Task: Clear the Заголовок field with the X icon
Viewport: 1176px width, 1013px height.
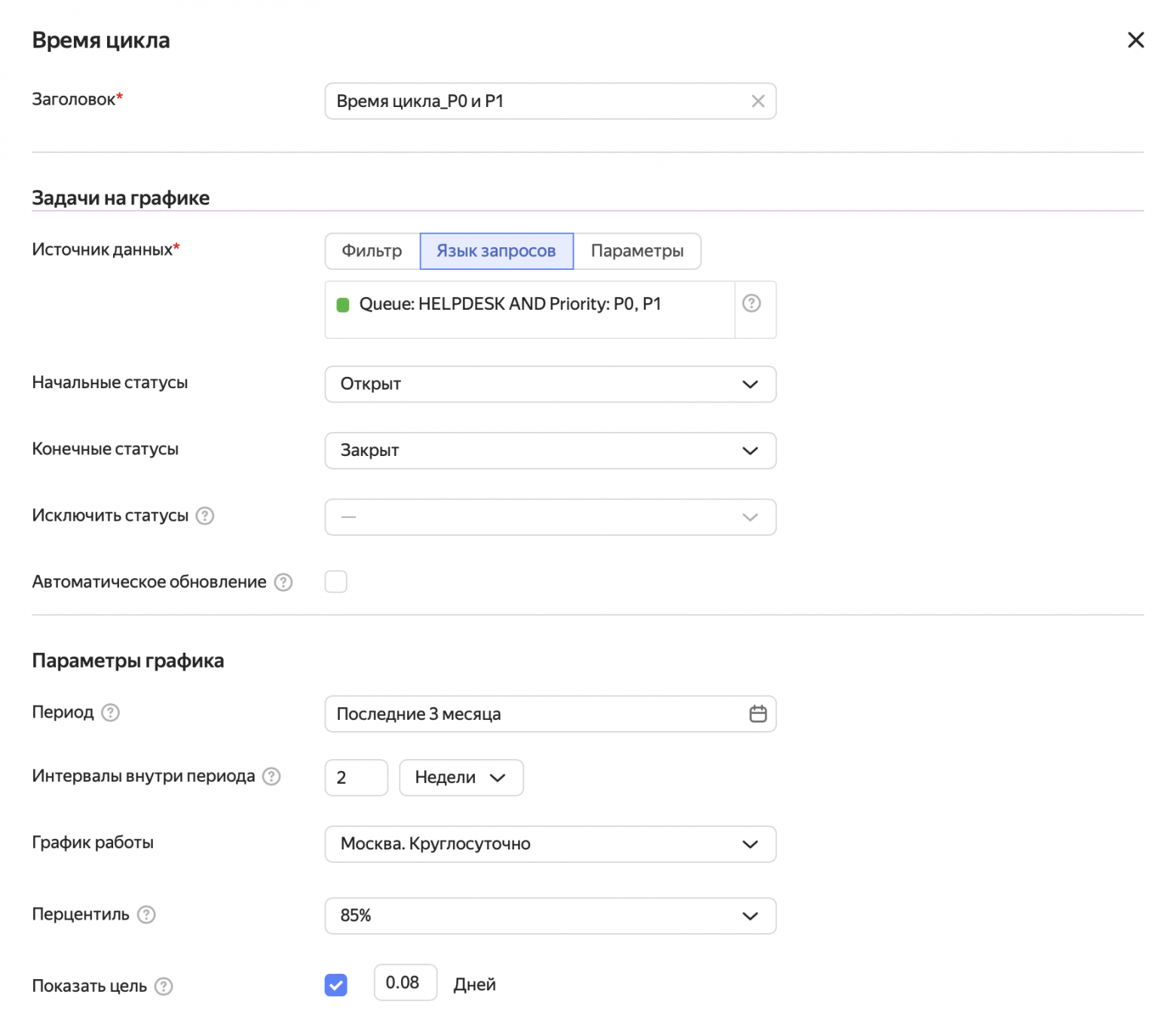Action: pos(758,101)
